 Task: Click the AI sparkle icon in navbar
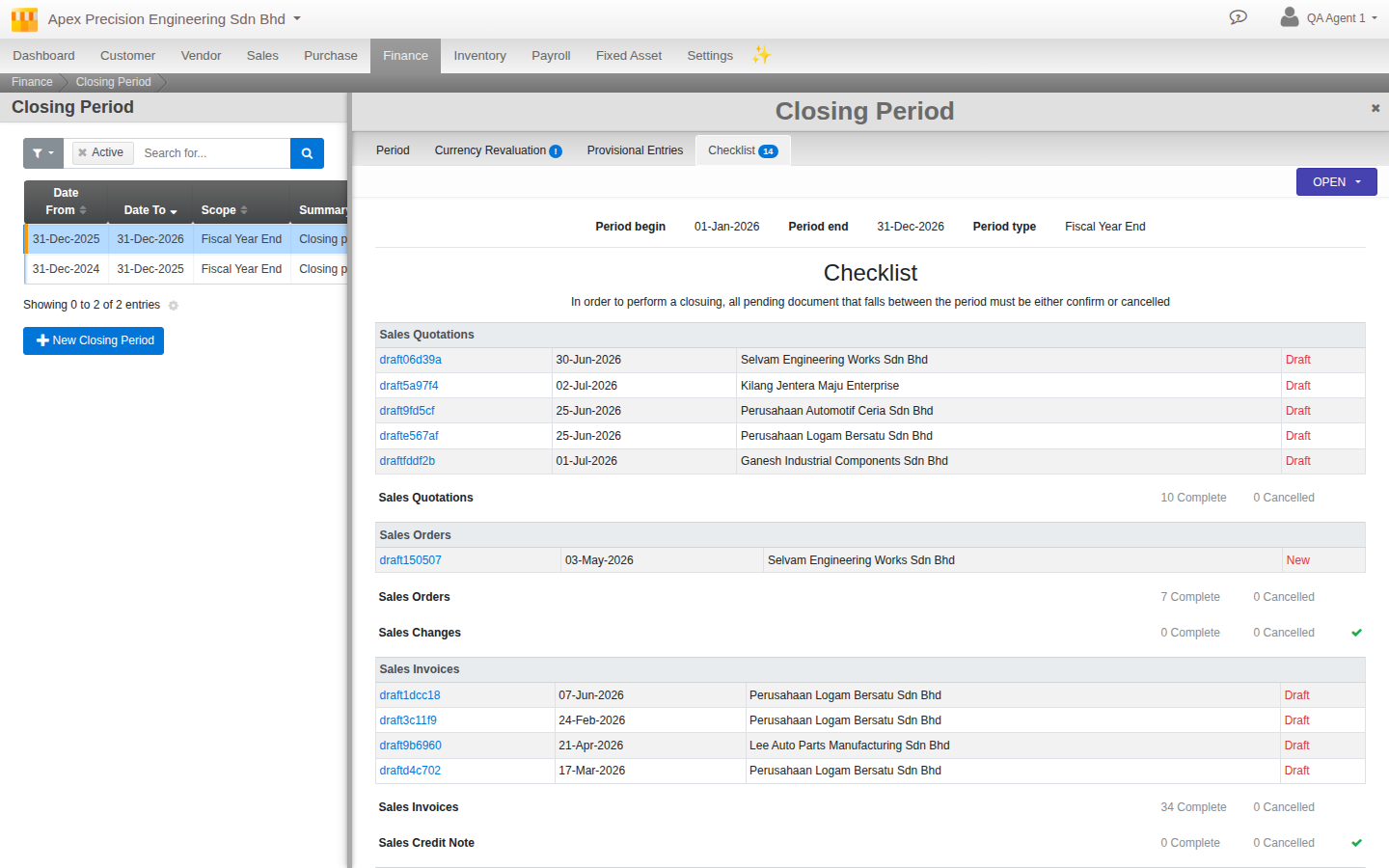[762, 55]
